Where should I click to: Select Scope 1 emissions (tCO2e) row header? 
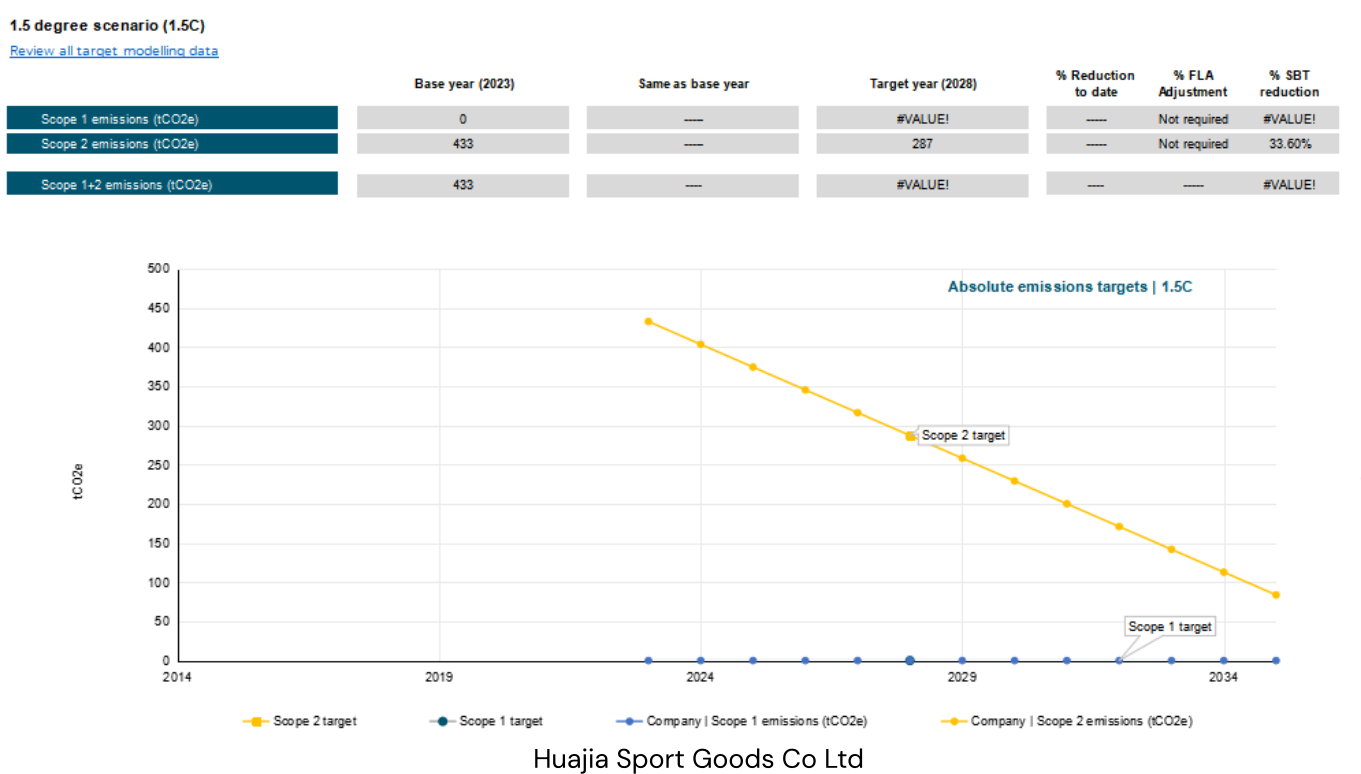point(172,119)
